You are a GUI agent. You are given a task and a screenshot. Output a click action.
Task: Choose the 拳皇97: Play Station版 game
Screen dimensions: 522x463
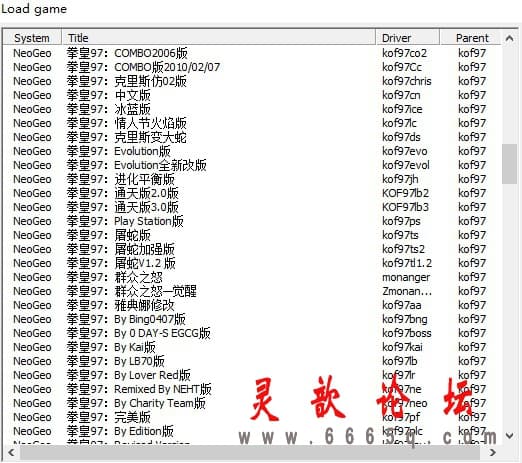[252, 221]
